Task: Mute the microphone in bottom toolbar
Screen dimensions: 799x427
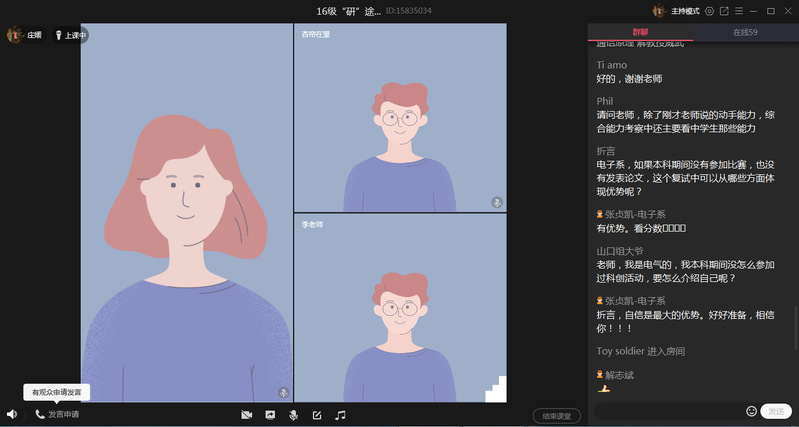Action: 293,414
